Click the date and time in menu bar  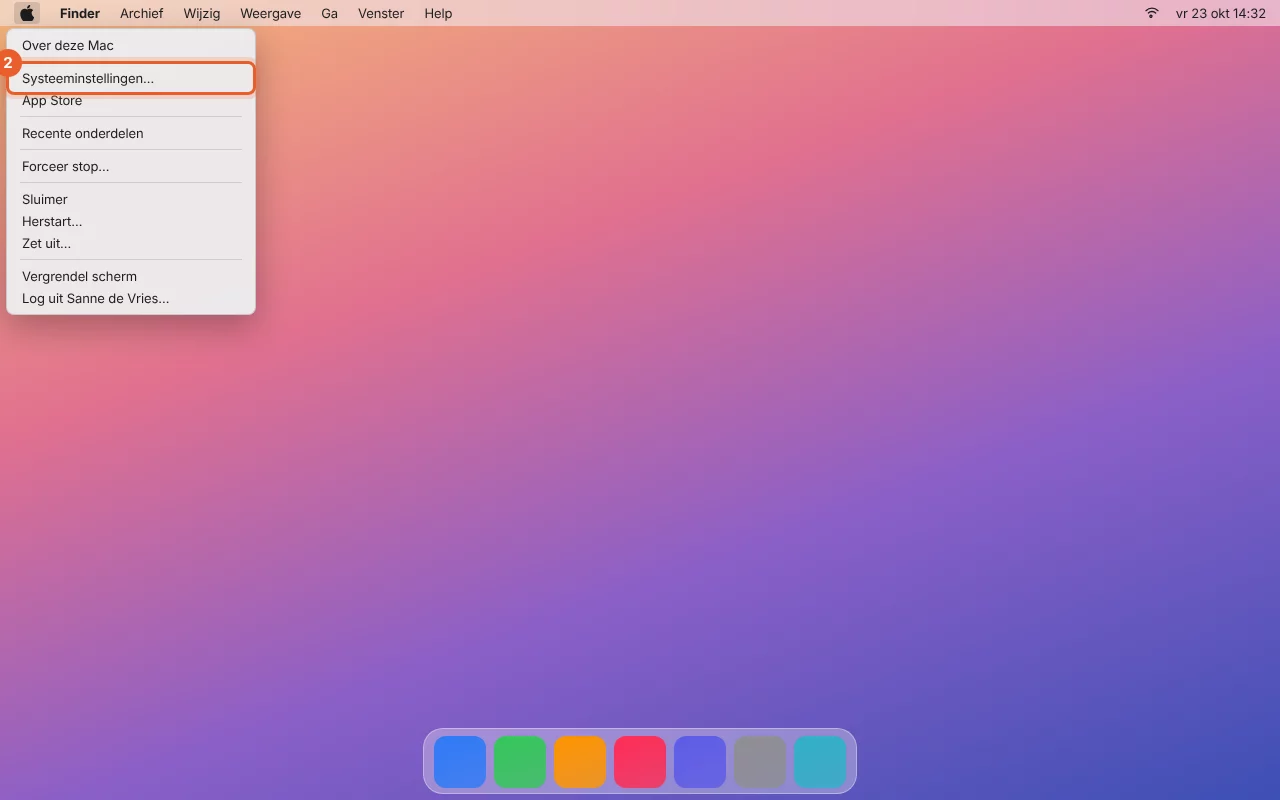pyautogui.click(x=1220, y=13)
